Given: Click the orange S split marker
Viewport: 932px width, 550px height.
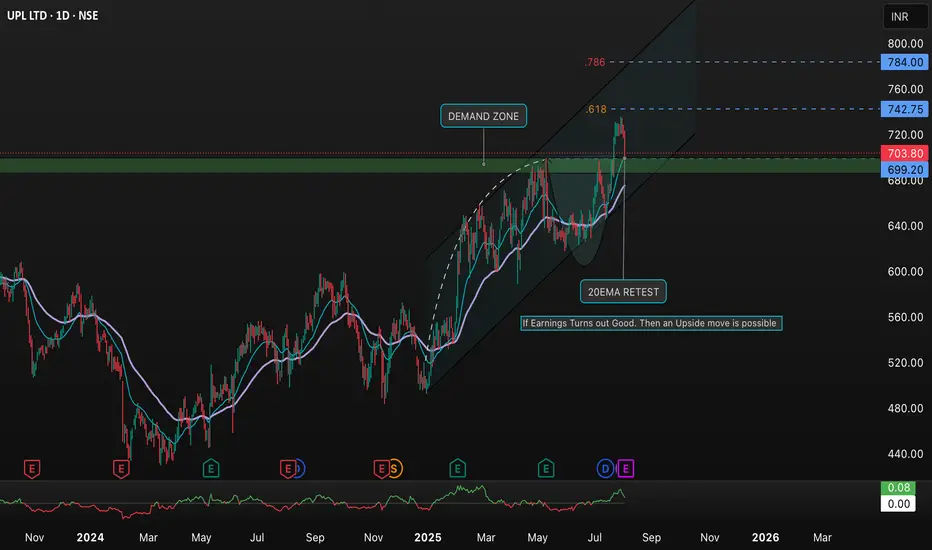Looking at the screenshot, I should [x=394, y=469].
